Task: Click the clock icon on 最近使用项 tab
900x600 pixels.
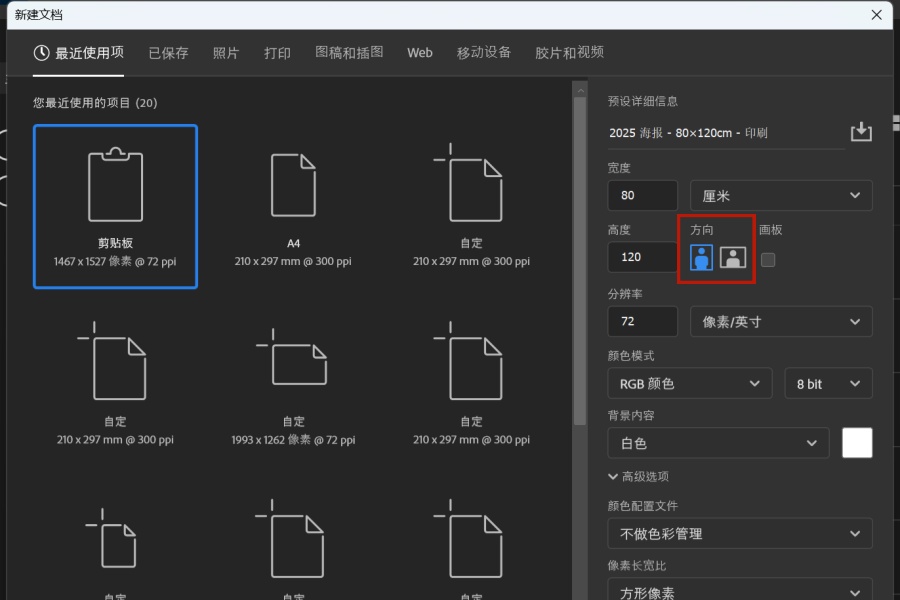Action: (x=41, y=53)
